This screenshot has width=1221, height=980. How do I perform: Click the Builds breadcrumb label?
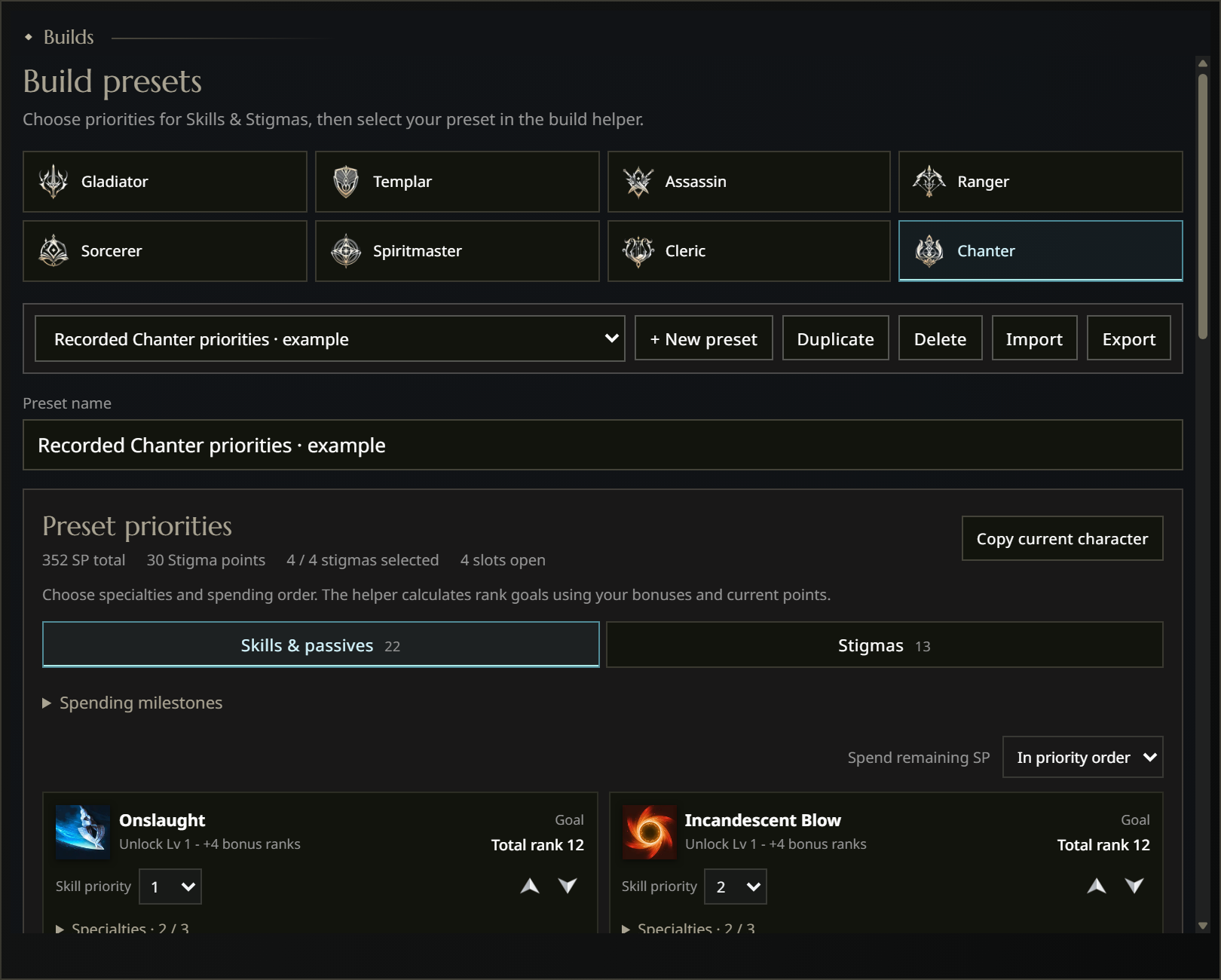pos(69,37)
